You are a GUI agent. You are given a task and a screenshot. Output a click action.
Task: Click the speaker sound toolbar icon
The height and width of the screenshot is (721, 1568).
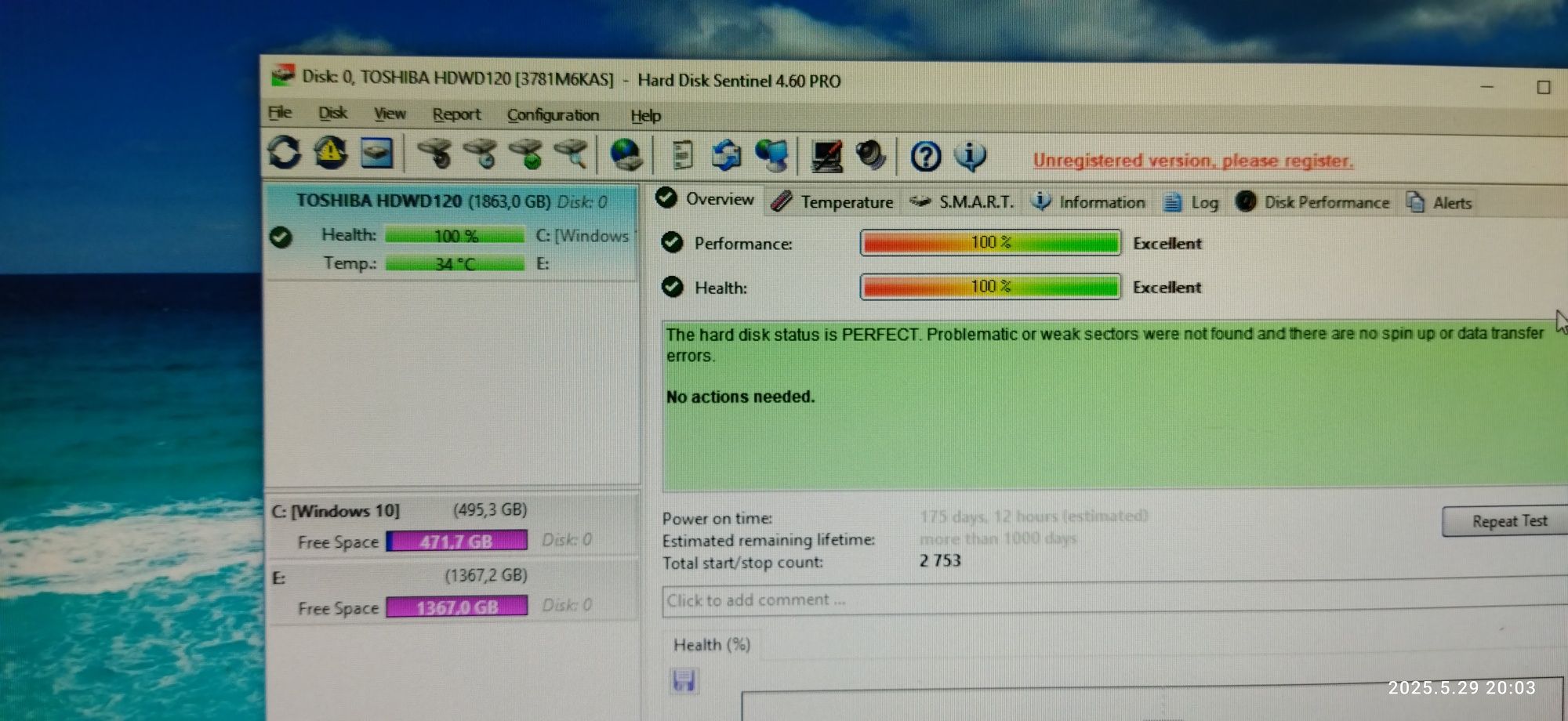coord(871,155)
